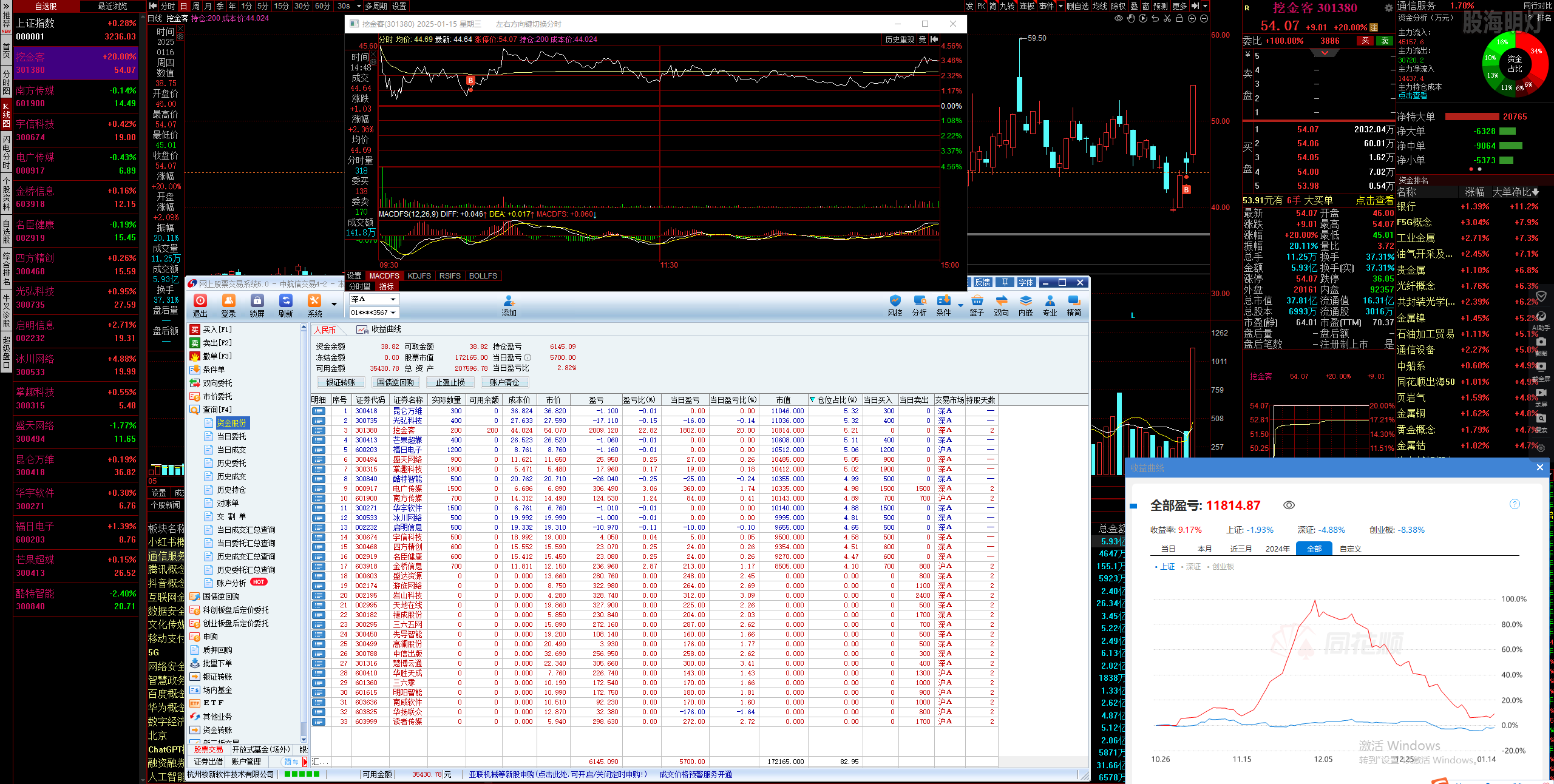
Task: Click the 账户清仓 button
Action: tap(504, 382)
